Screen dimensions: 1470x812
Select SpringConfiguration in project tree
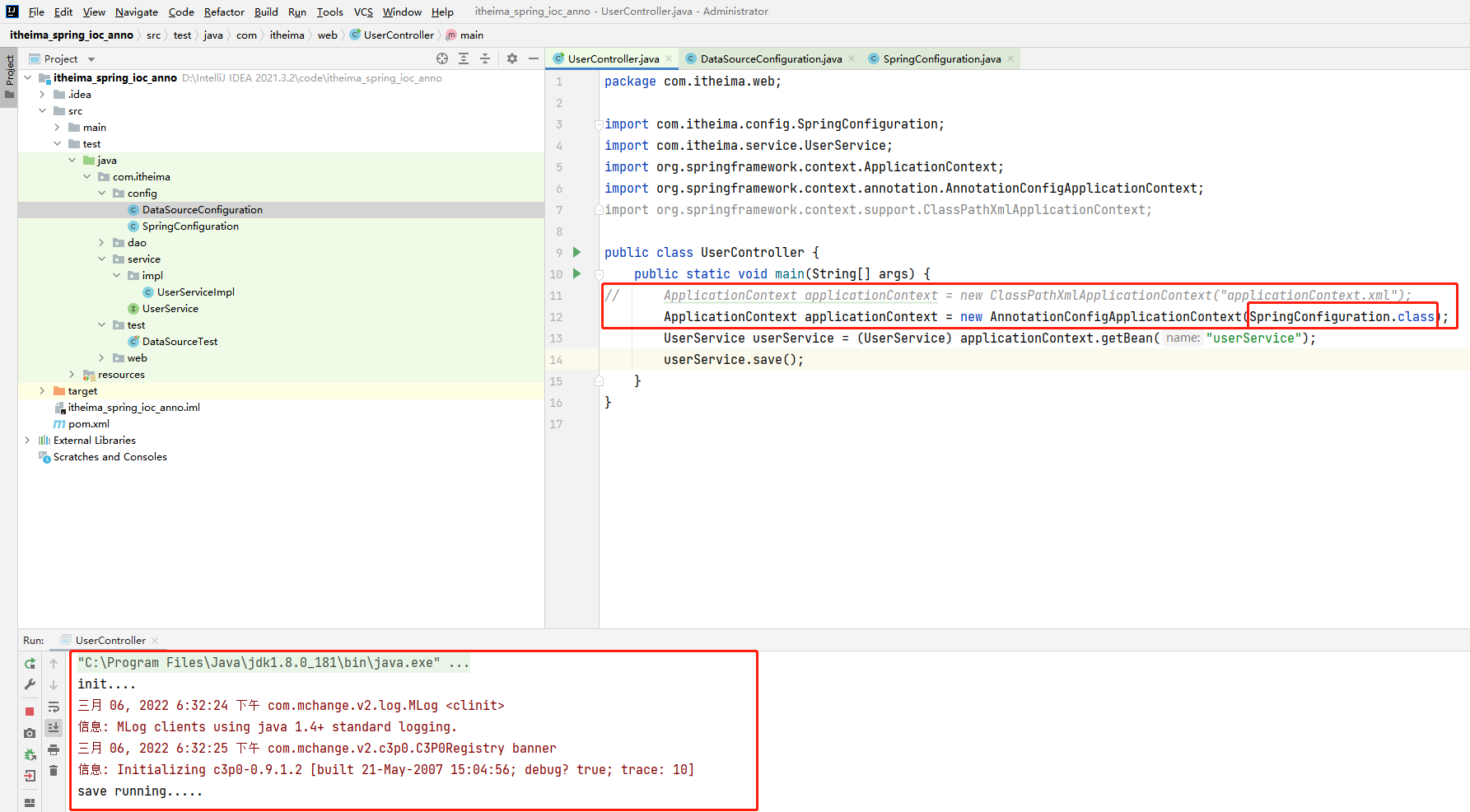coord(190,226)
